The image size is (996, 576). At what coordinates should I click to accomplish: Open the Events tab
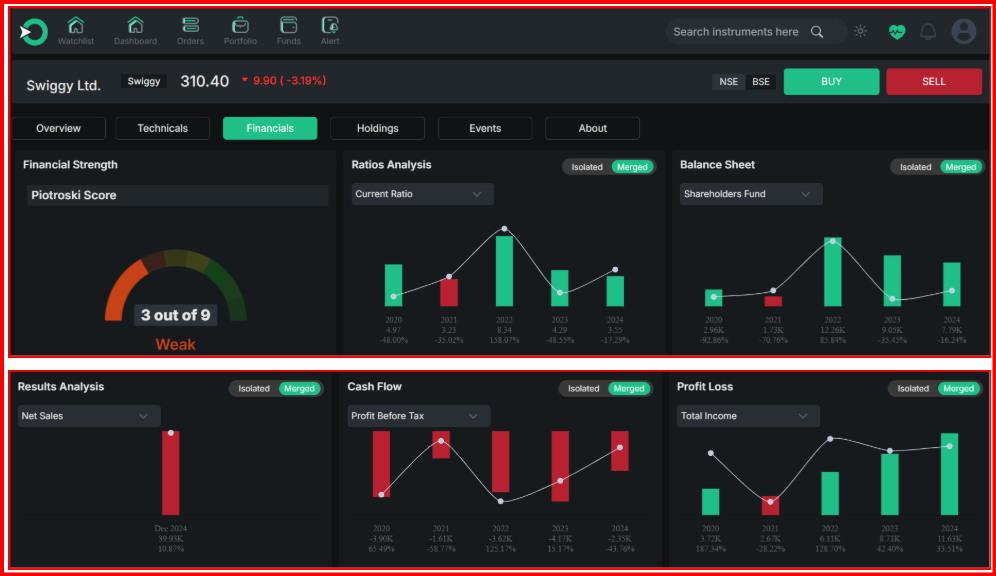tap(485, 128)
